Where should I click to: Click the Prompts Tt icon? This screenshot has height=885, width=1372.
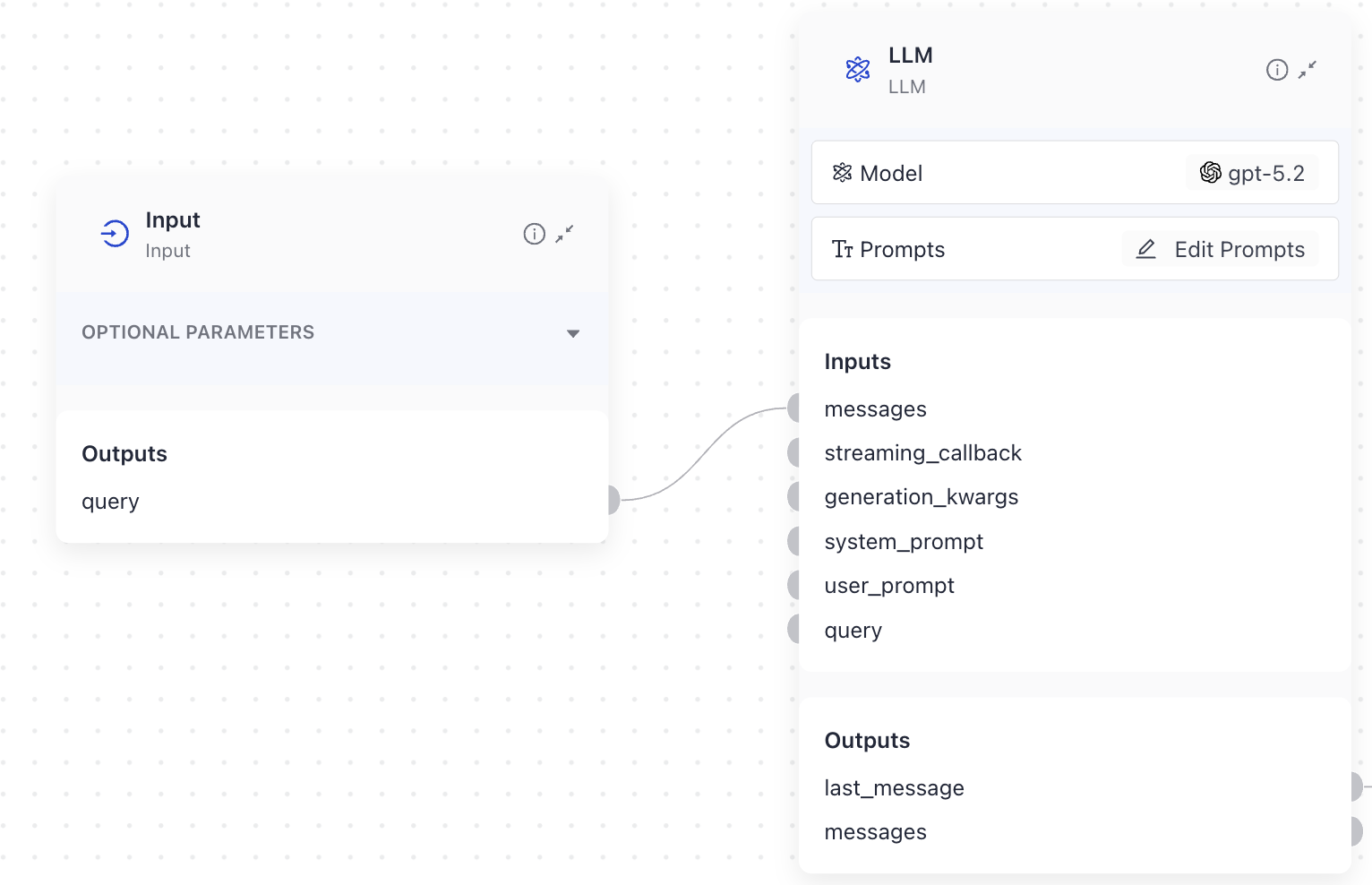(x=843, y=249)
